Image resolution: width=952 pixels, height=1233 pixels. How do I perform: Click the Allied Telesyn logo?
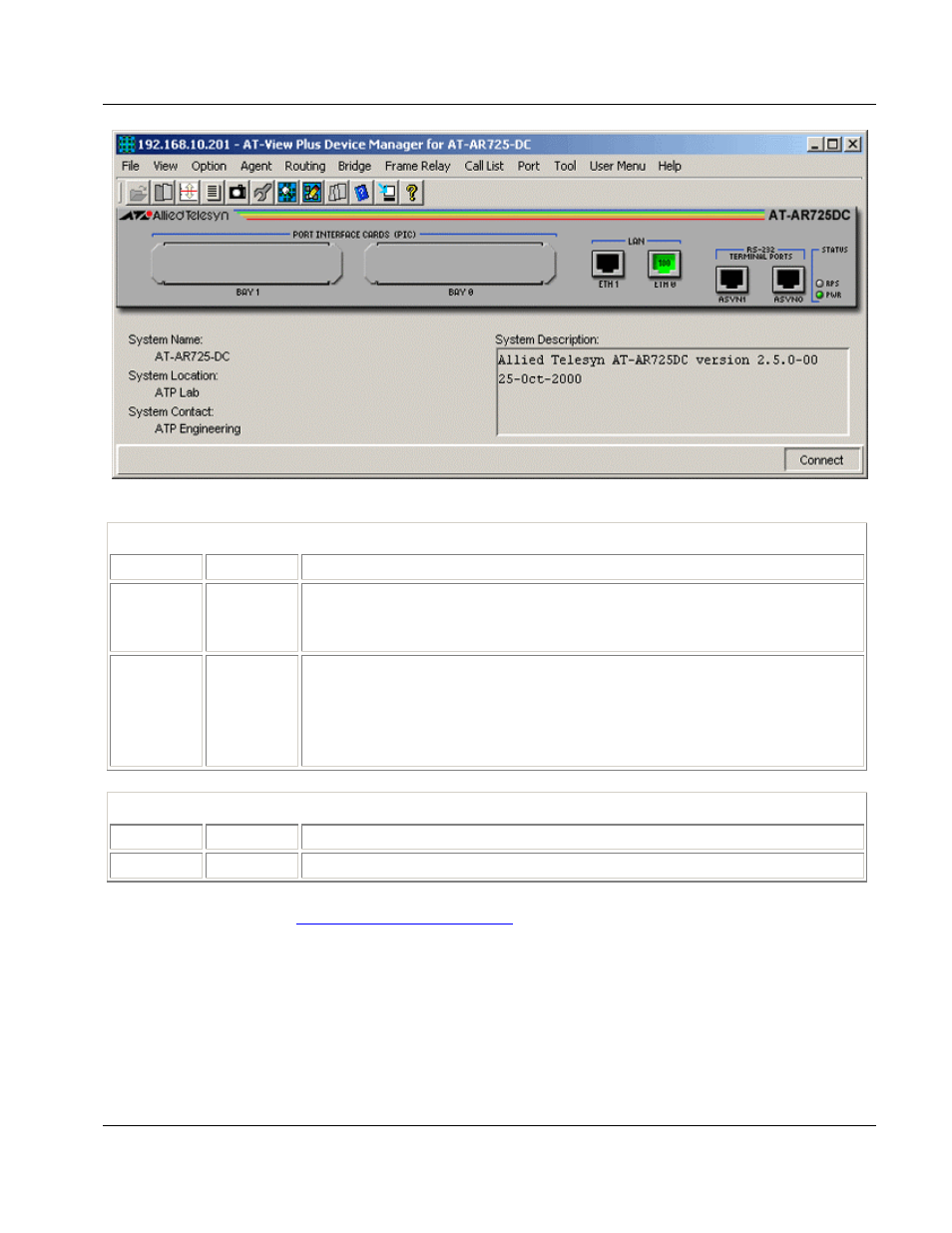175,215
